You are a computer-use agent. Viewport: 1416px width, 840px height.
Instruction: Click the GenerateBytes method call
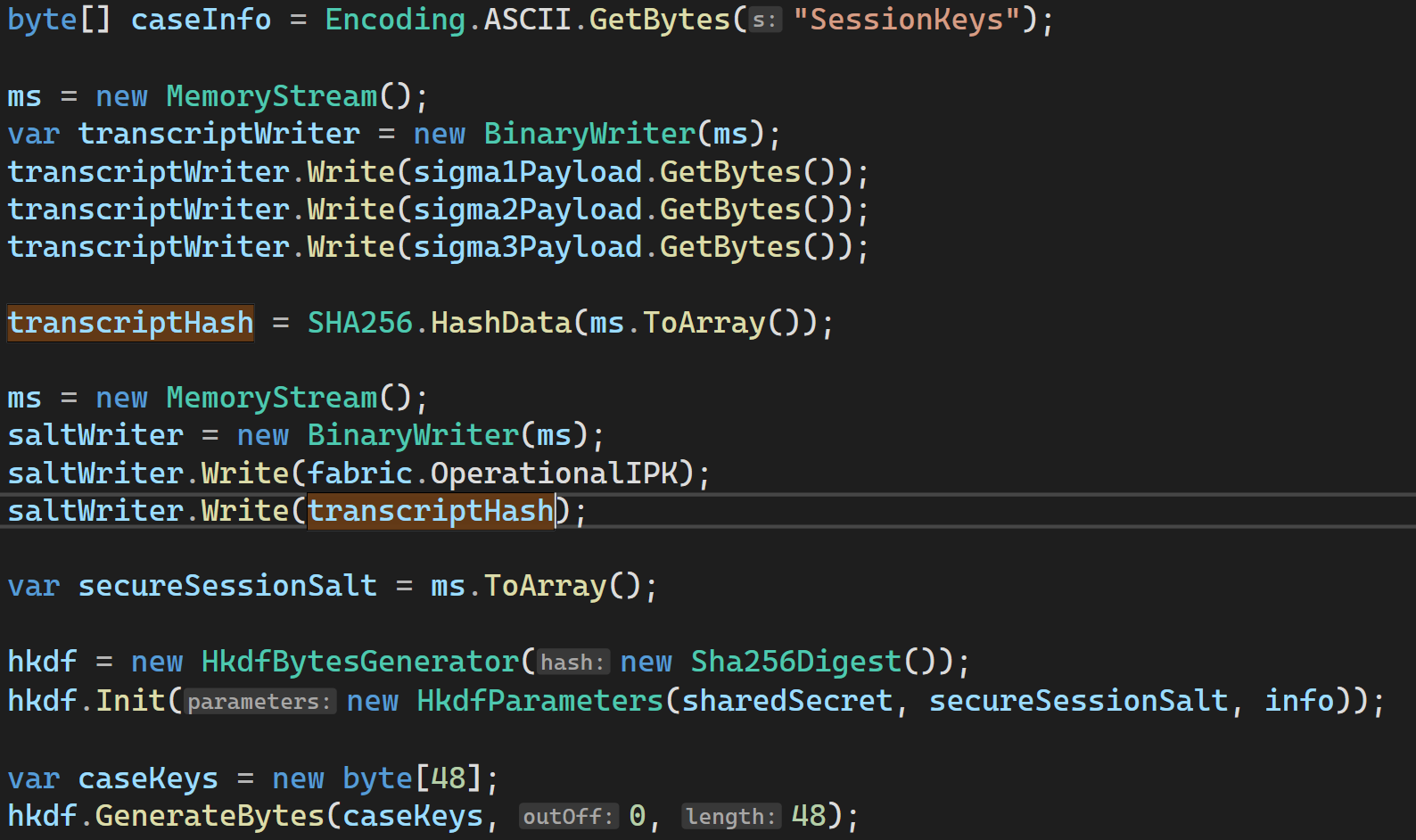(x=210, y=816)
